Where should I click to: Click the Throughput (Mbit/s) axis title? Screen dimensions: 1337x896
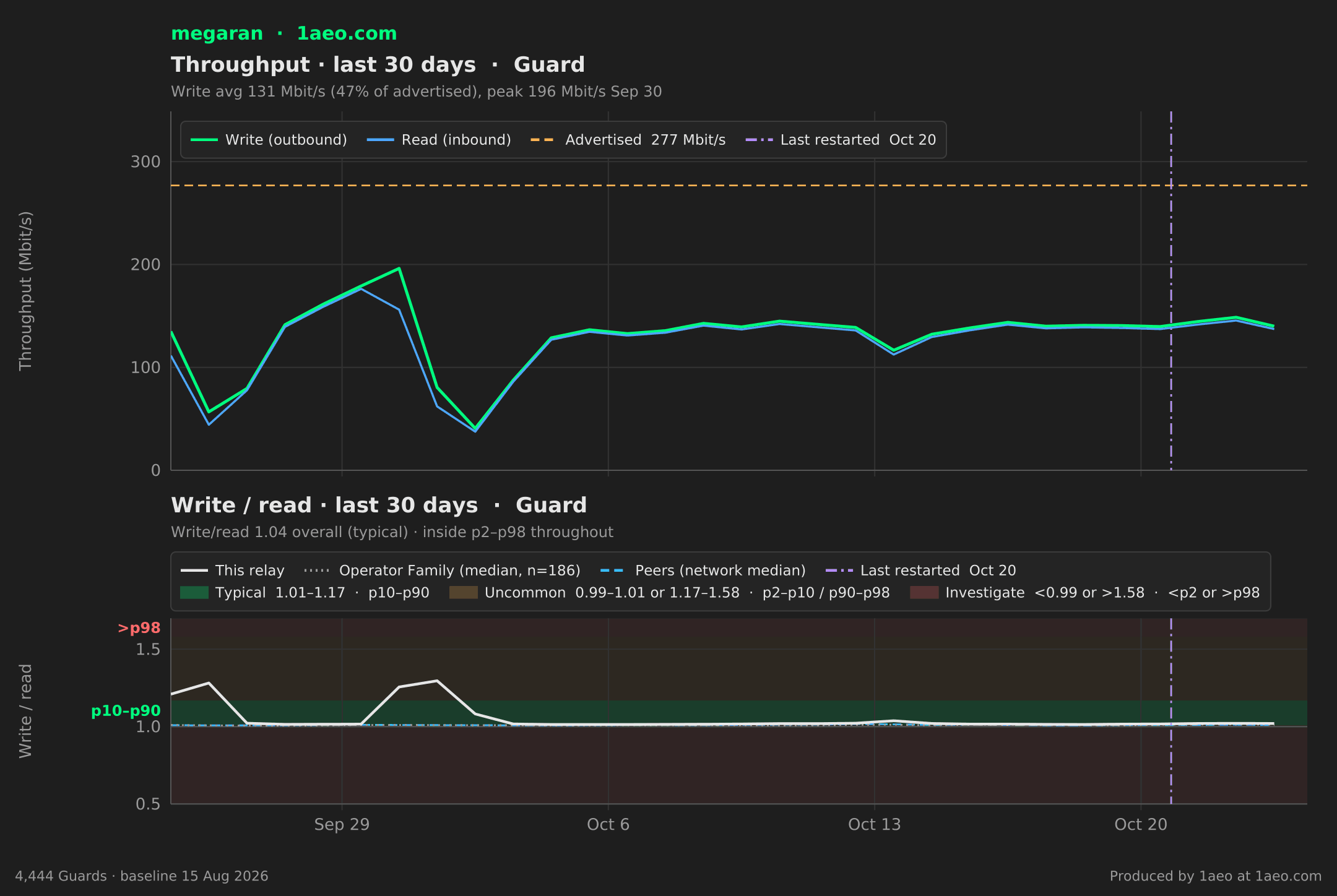pos(25,291)
